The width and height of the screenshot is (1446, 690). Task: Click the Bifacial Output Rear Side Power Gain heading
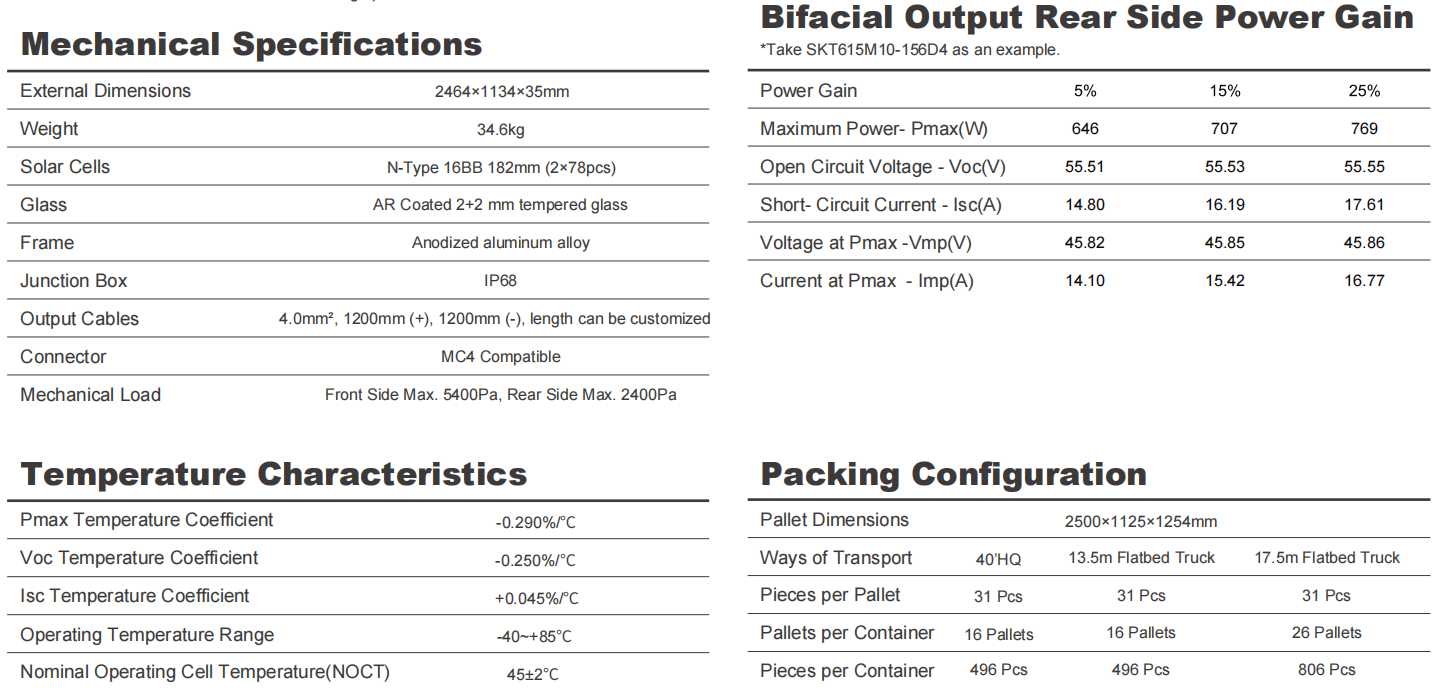[1087, 17]
